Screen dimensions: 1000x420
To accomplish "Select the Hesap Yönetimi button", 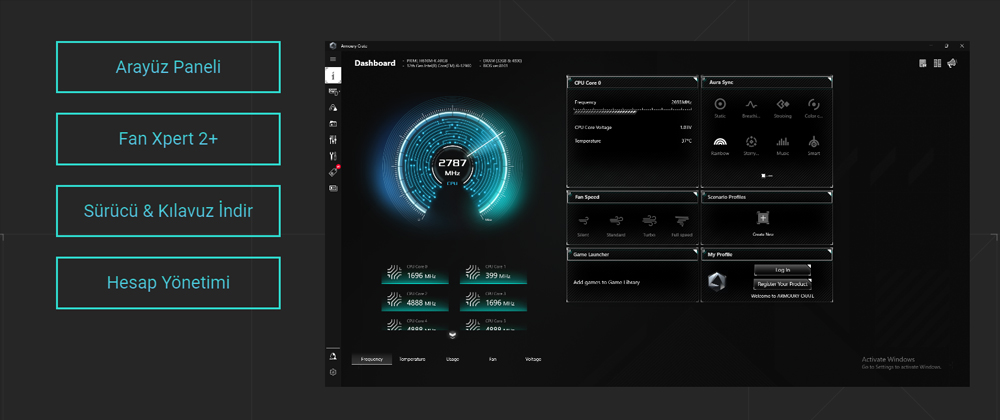I will click(168, 283).
